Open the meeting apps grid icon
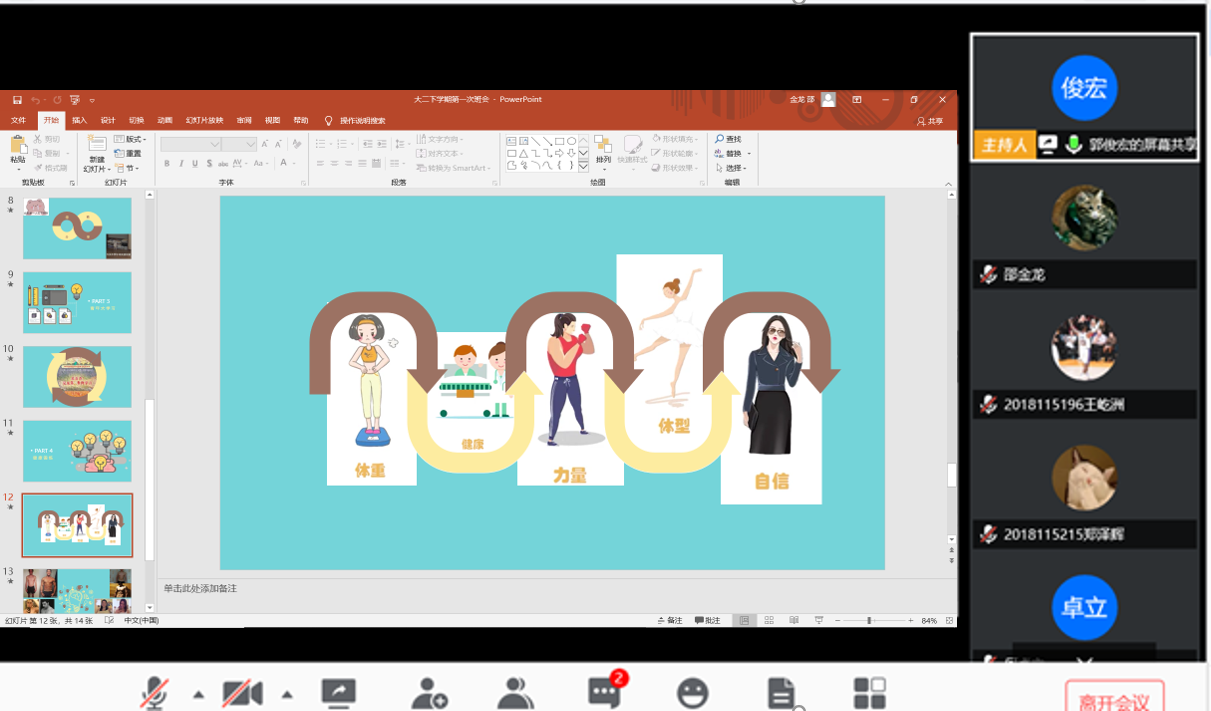This screenshot has height=711, width=1211. (869, 692)
